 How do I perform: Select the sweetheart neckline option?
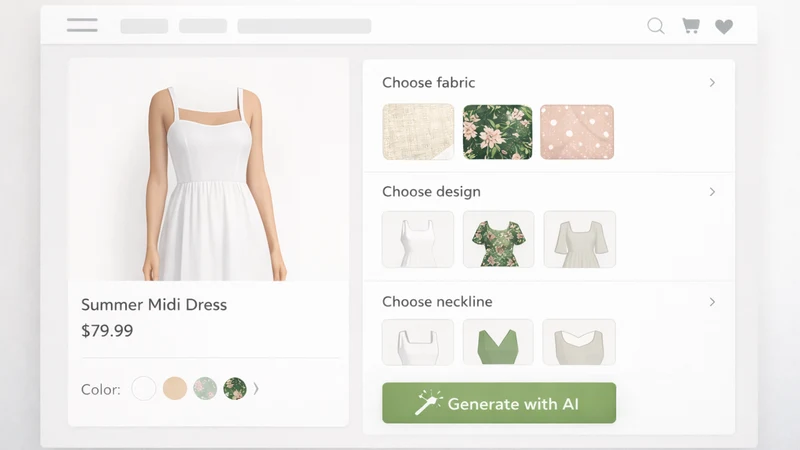click(x=579, y=342)
